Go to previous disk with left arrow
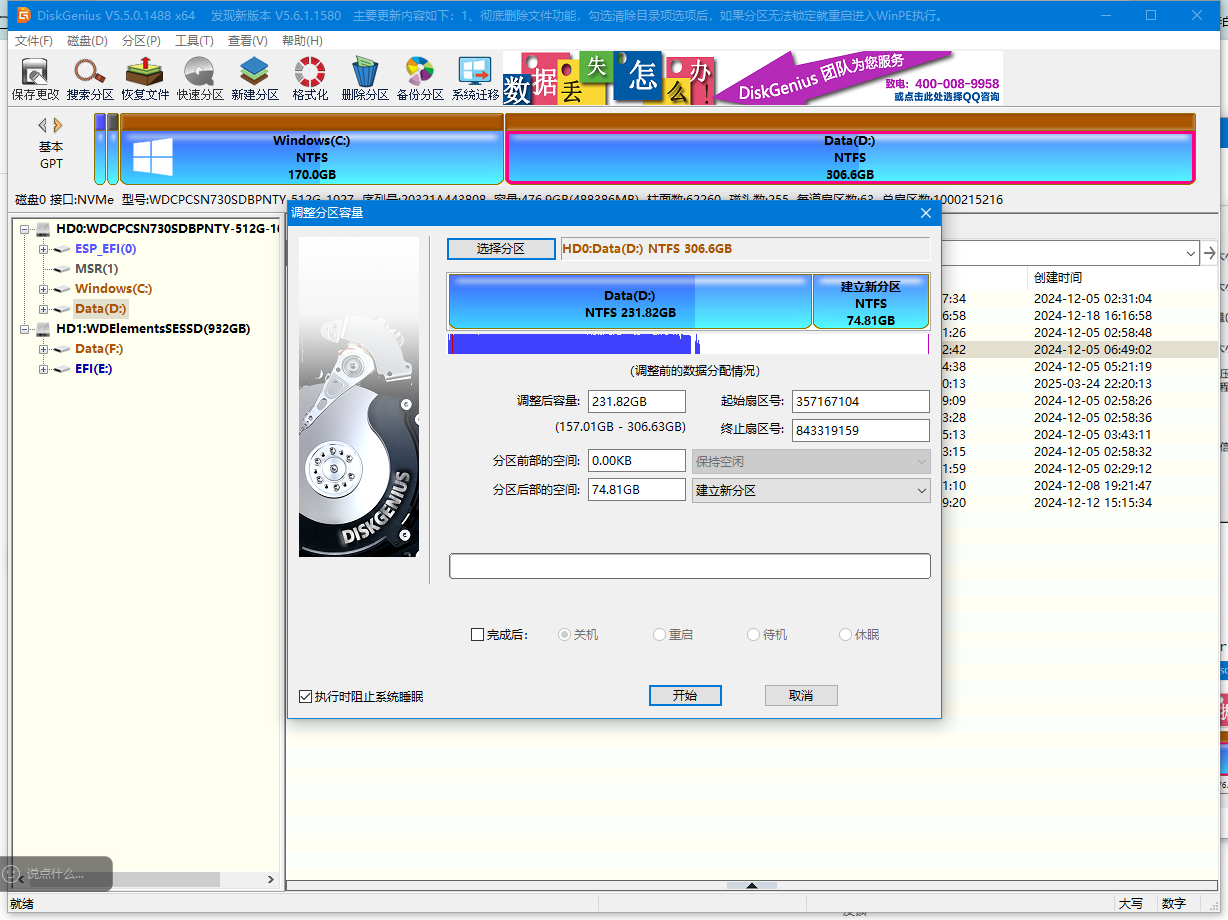 [x=43, y=125]
